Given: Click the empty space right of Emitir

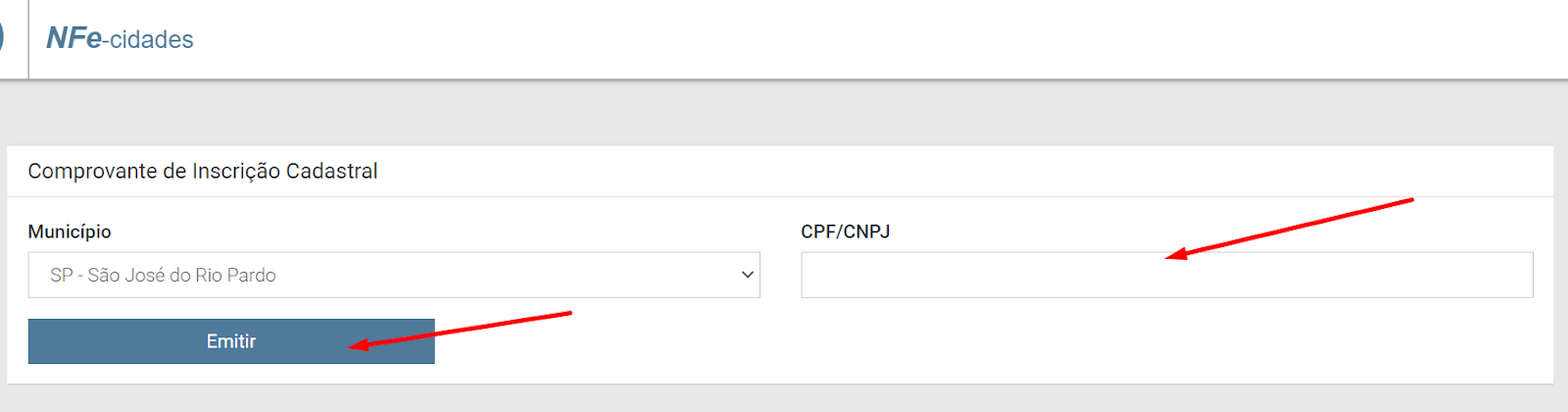Looking at the screenshot, I should point(980,341).
